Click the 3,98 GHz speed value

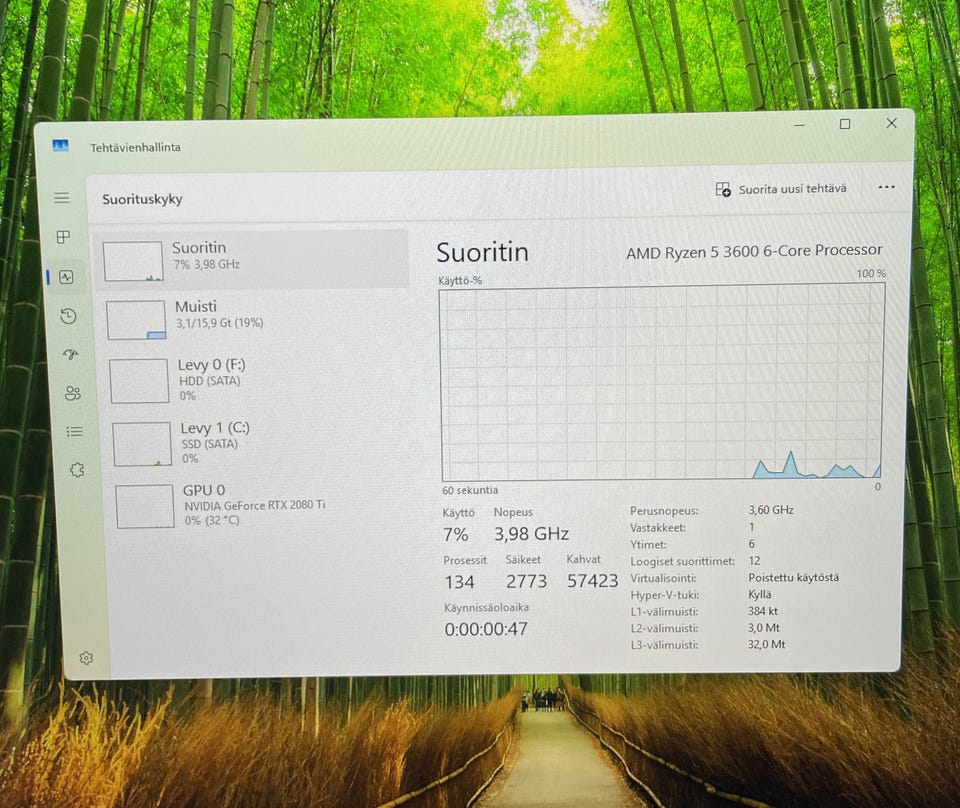coord(531,534)
